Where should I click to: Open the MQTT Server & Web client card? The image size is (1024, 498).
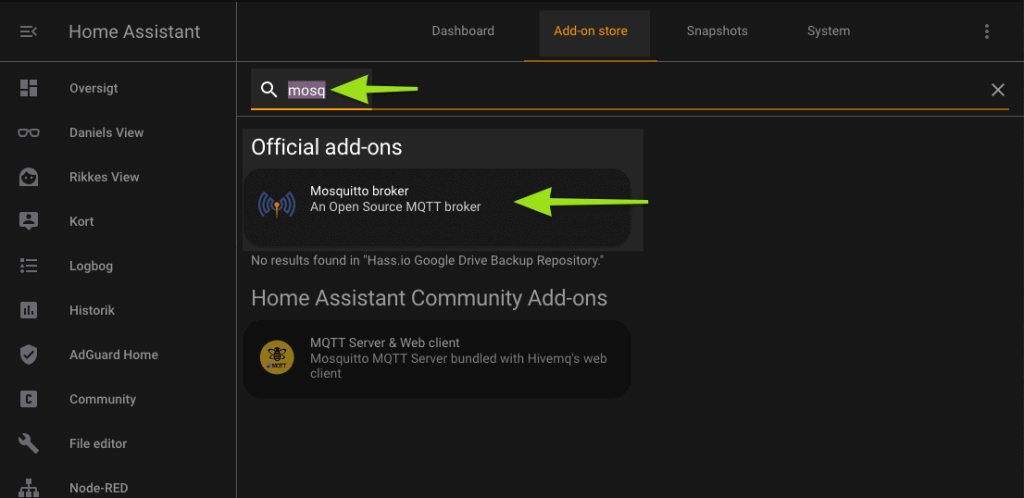[437, 358]
